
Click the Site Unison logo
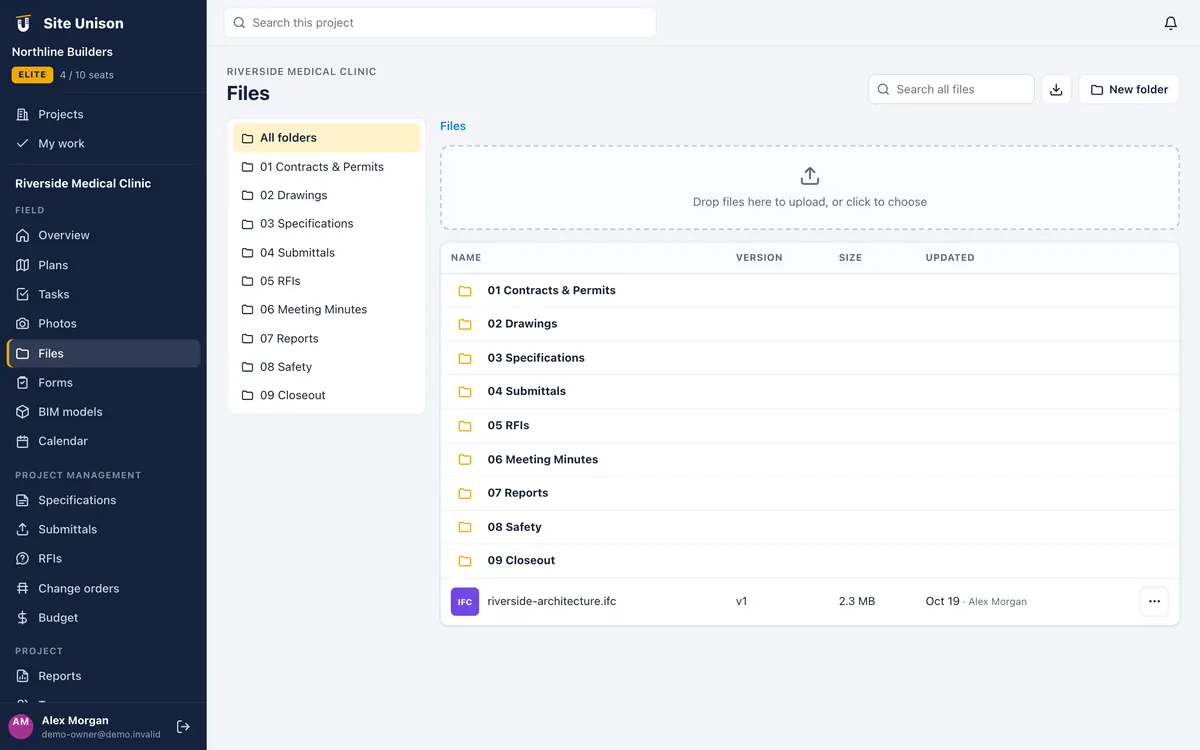coord(24,23)
